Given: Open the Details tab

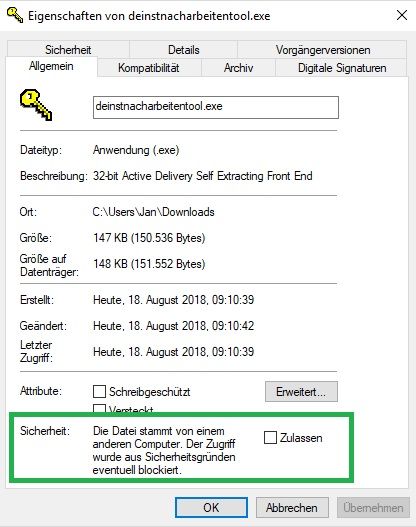Looking at the screenshot, I should coord(183,49).
